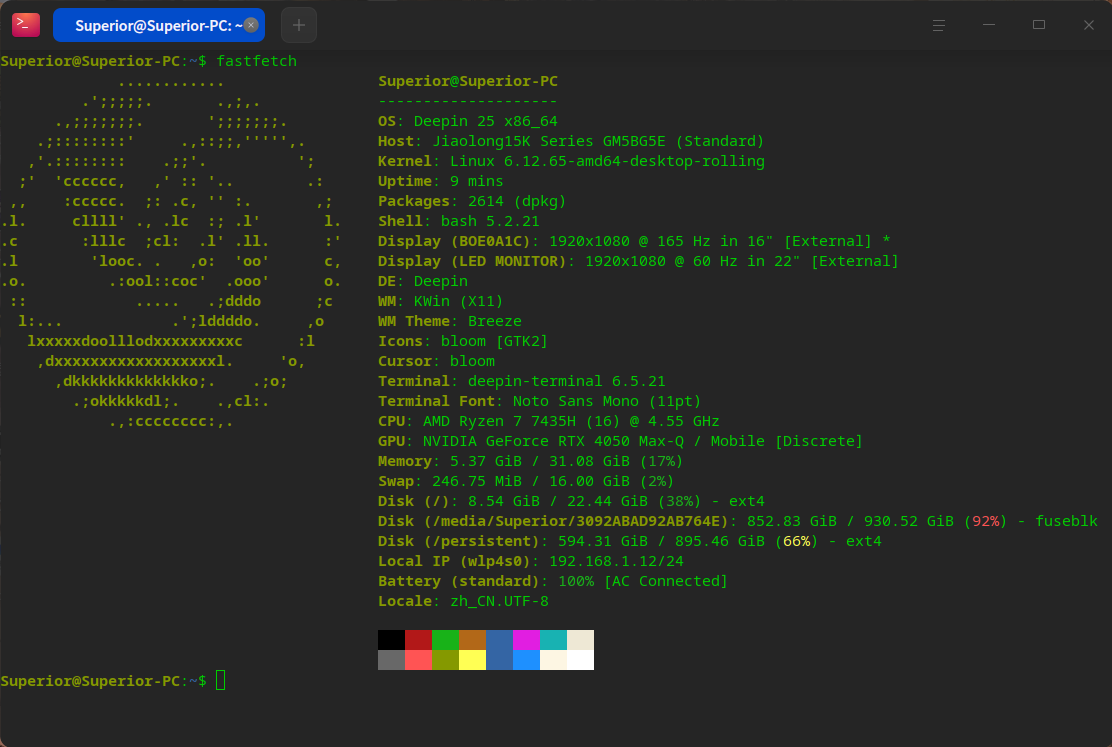Select the "Swap: 246.75 MiB" line
The width and height of the screenshot is (1112, 747).
pos(450,481)
